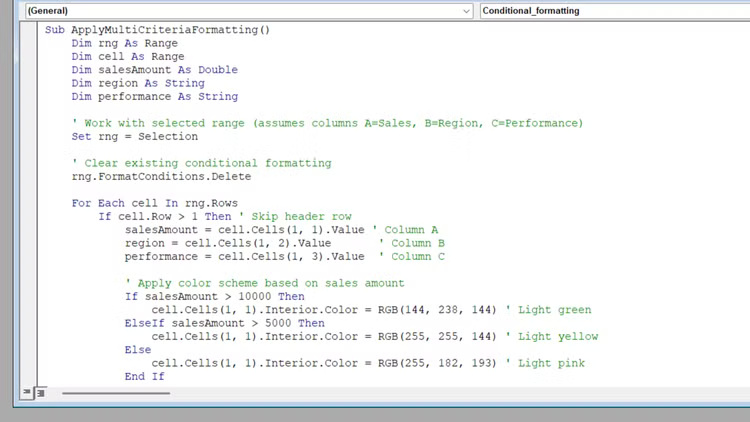The image size is (750, 422).
Task: Click the 'Light pink' comment
Action: pos(545,363)
